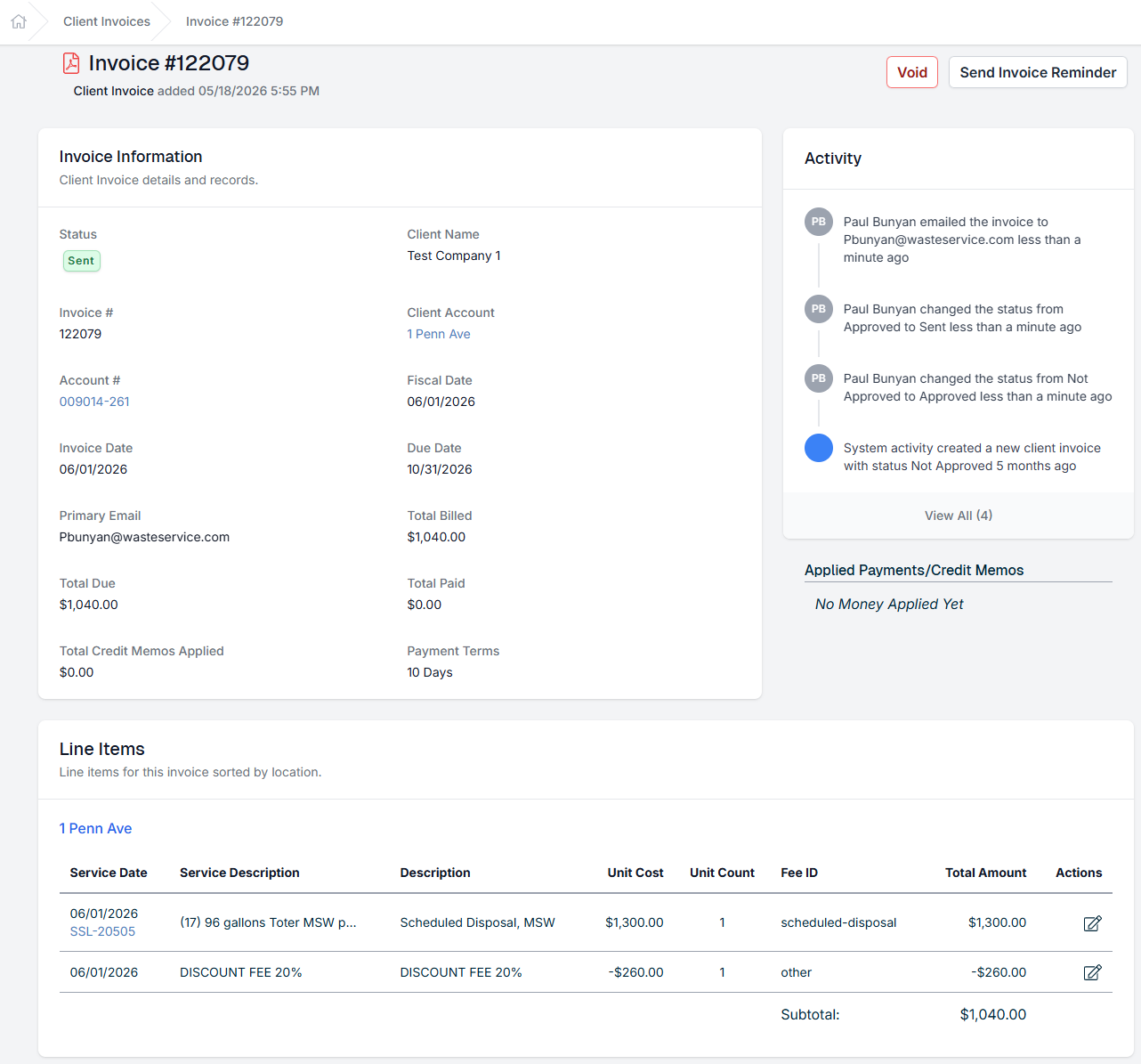This screenshot has height=1064, width=1141.
Task: Click PB avatar beside Not Approved to Approved
Action: point(819,378)
